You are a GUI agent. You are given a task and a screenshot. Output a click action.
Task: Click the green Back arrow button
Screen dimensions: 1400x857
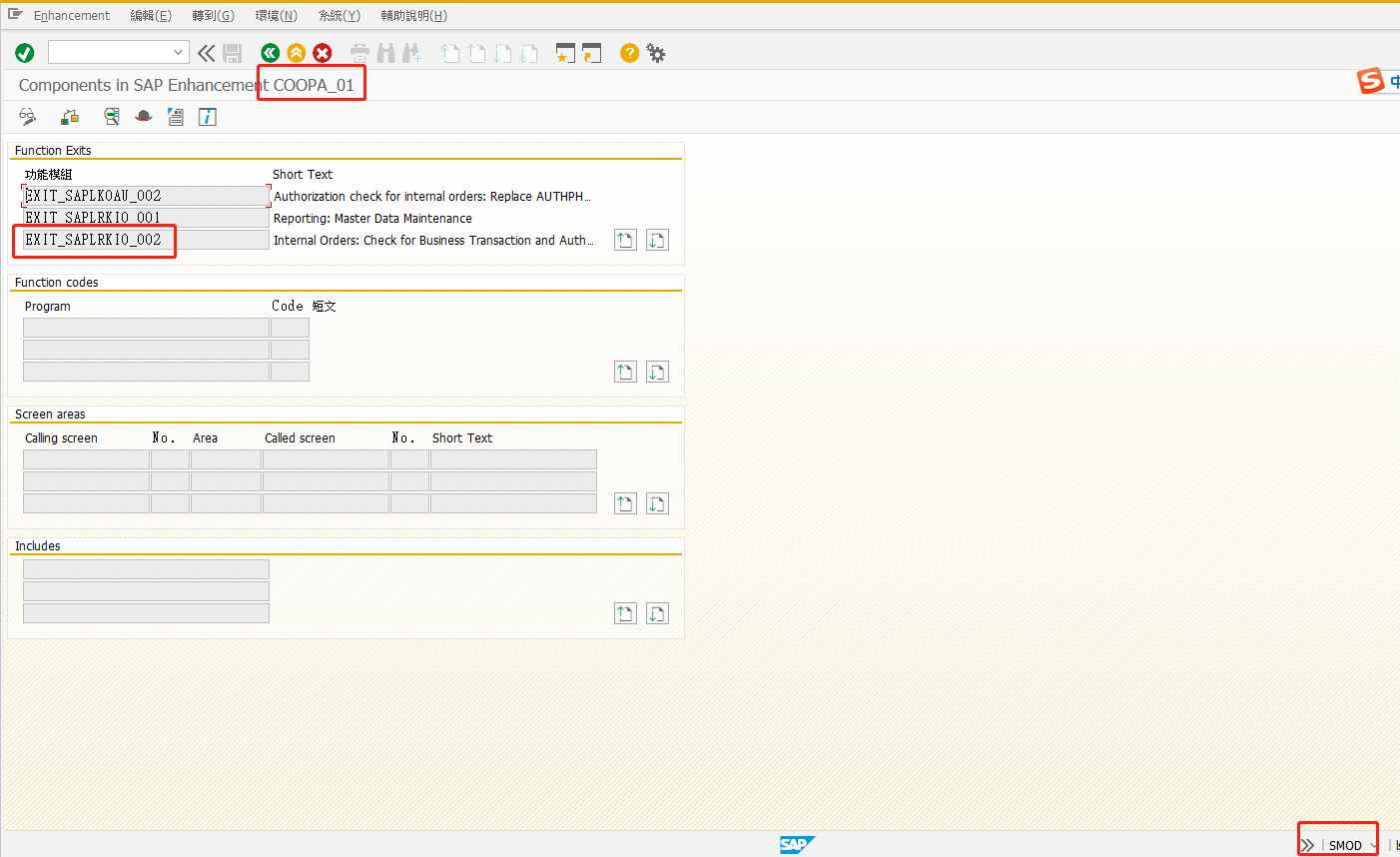[270, 53]
